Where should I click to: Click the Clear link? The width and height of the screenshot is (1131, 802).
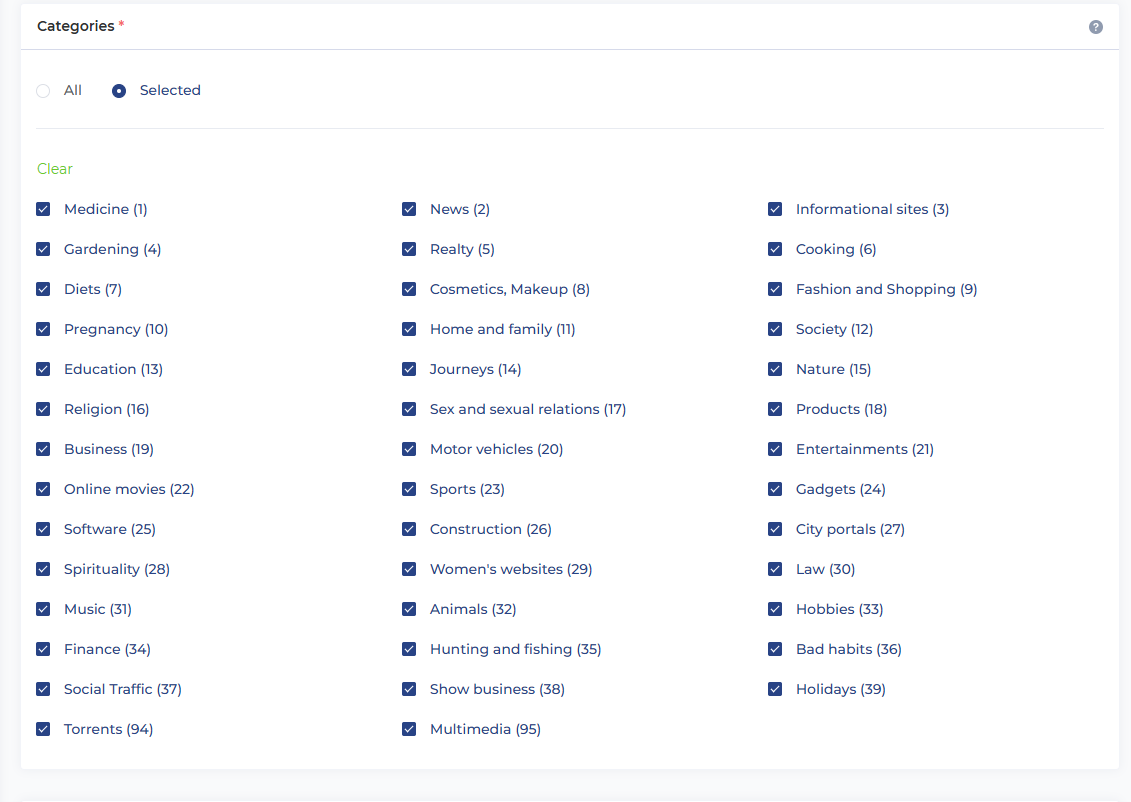(x=55, y=169)
